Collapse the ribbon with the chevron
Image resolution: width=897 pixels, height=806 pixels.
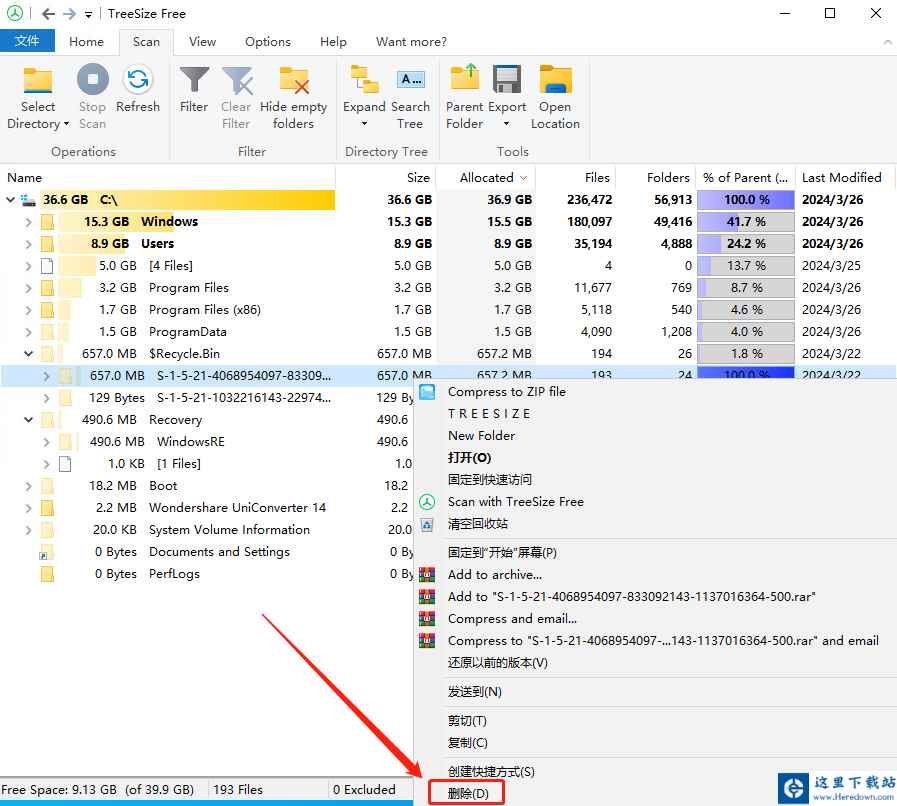887,42
